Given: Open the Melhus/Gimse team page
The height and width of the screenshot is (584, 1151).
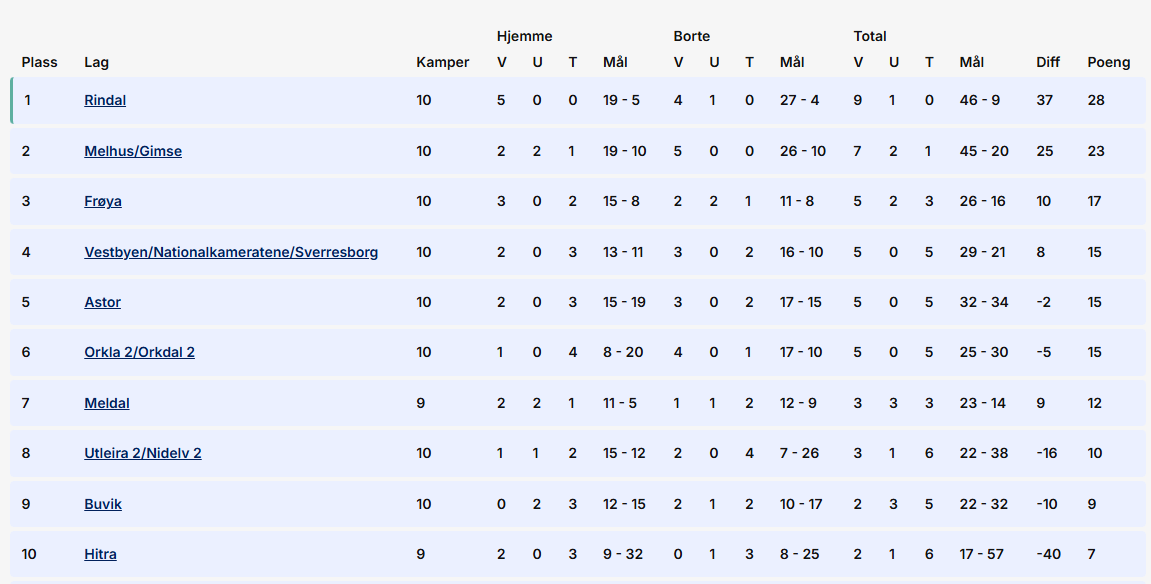Looking at the screenshot, I should [133, 151].
